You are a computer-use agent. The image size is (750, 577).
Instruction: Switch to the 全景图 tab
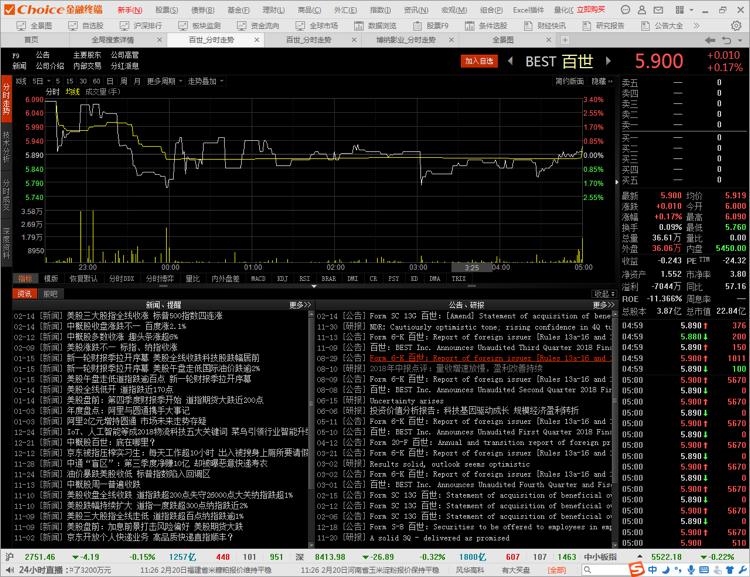point(503,40)
